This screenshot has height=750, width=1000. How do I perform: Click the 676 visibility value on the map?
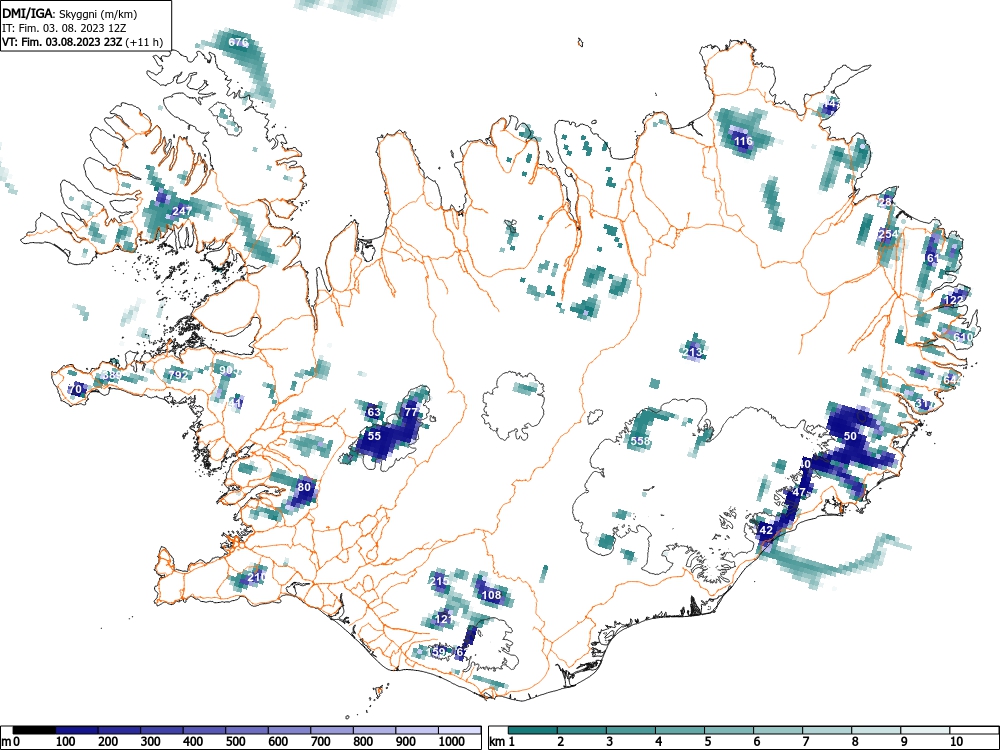click(x=238, y=42)
